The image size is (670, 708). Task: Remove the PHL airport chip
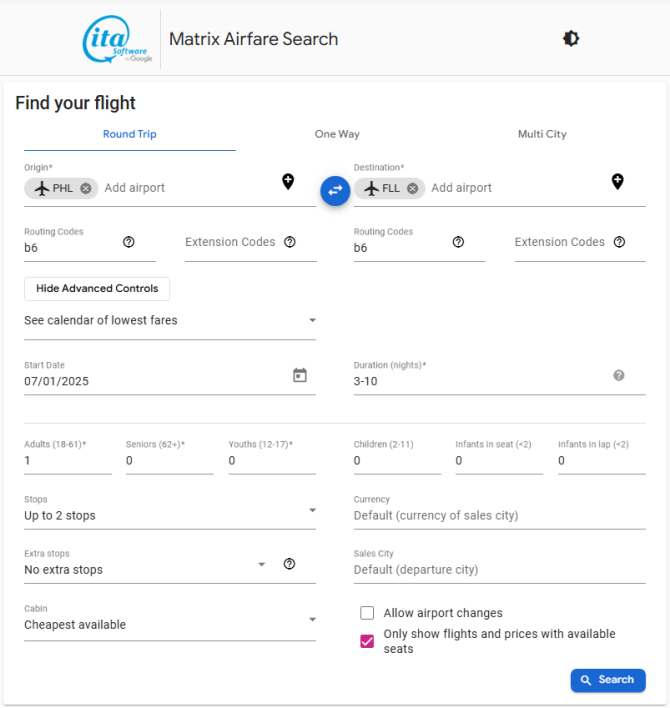pyautogui.click(x=86, y=188)
